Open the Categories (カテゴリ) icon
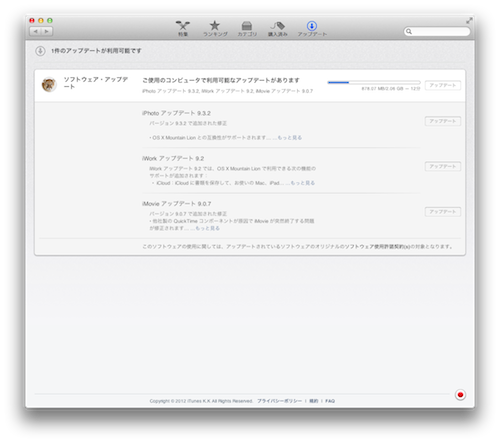The width and height of the screenshot is (500, 443). tap(247, 28)
